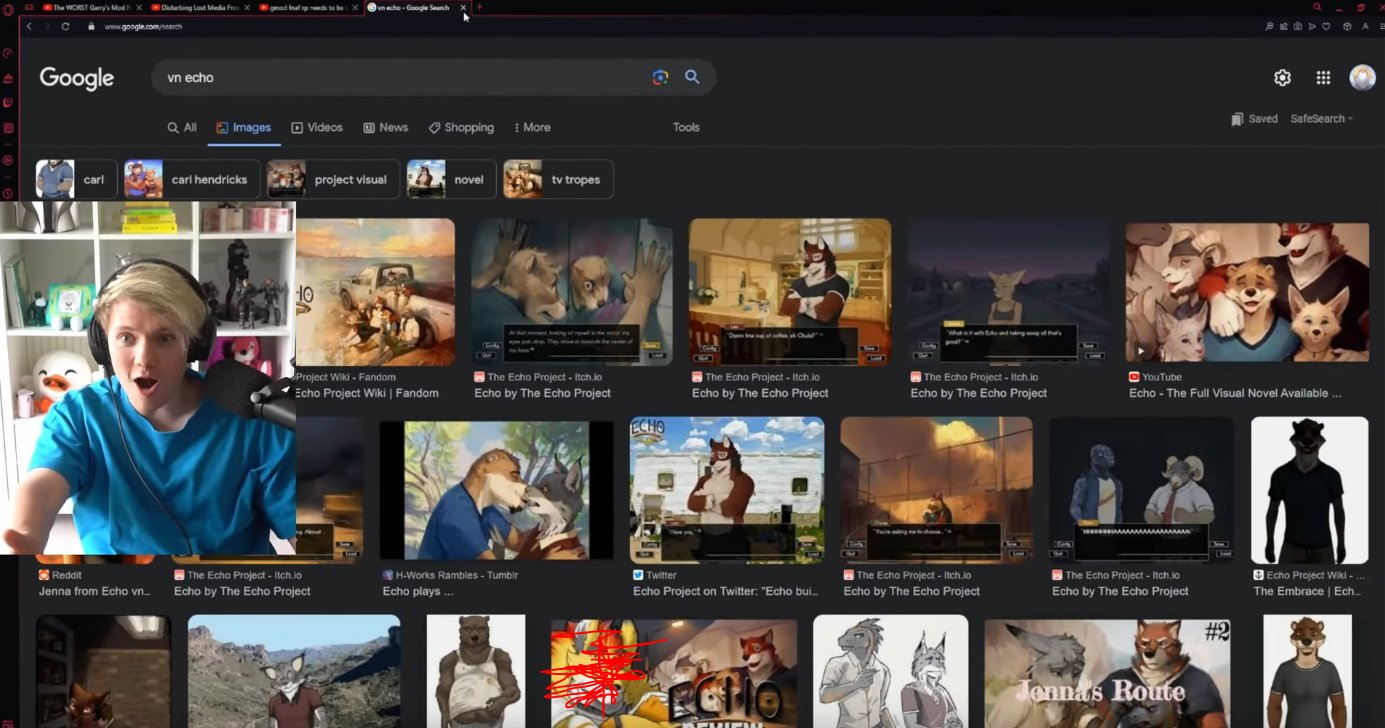
Task: Open the SafeSearch dropdown
Action: [x=1321, y=118]
